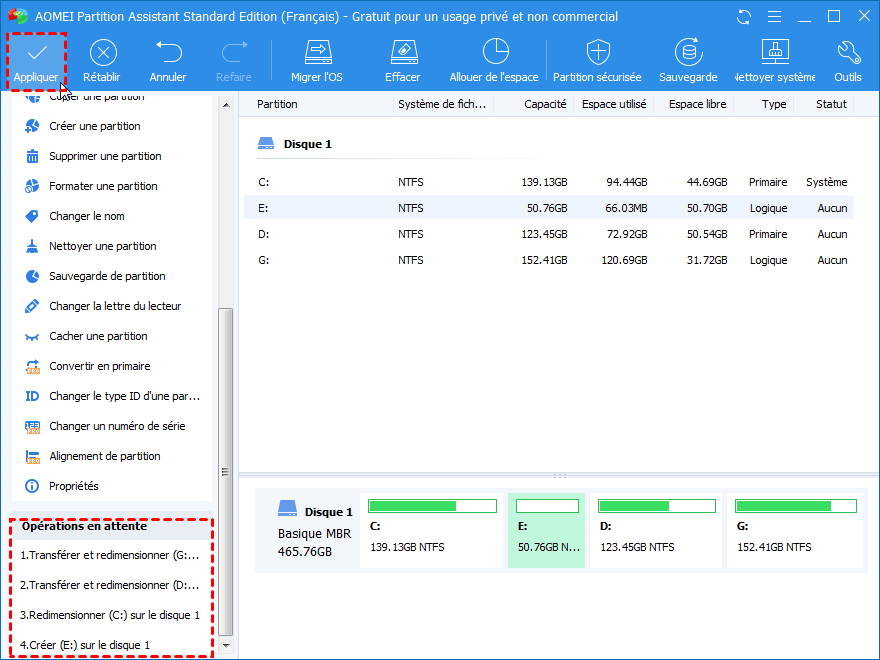Click Opérations en attente header
The height and width of the screenshot is (660, 880).
pyautogui.click(x=84, y=526)
